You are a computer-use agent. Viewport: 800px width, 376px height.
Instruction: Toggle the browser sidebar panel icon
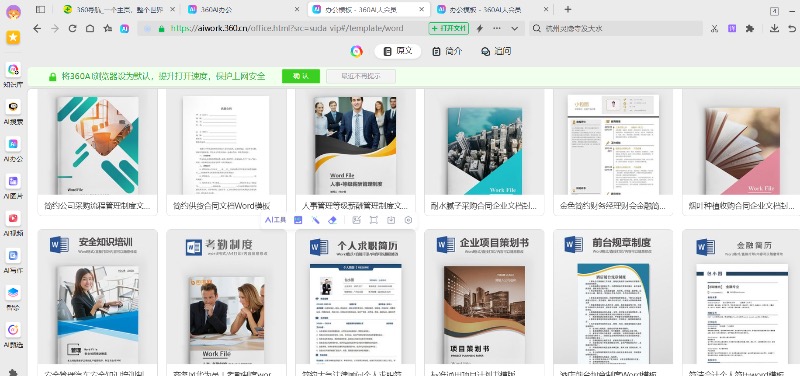pos(41,9)
